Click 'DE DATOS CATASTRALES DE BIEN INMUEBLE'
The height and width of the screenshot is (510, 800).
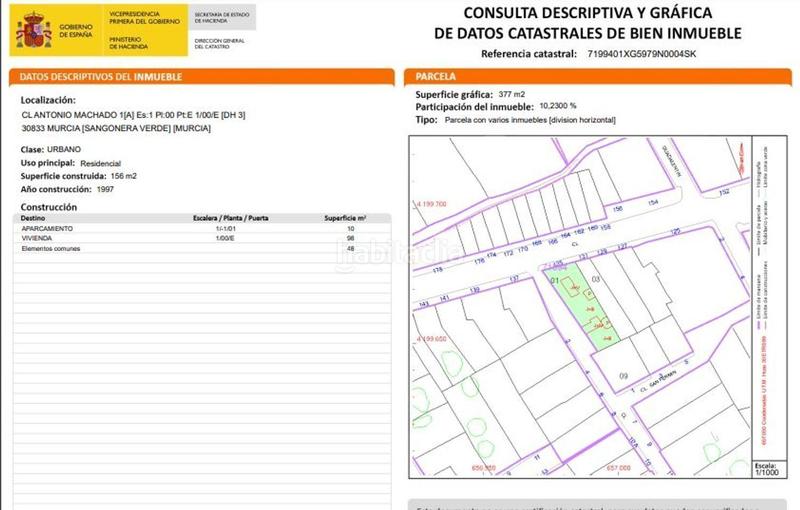pyautogui.click(x=588, y=33)
